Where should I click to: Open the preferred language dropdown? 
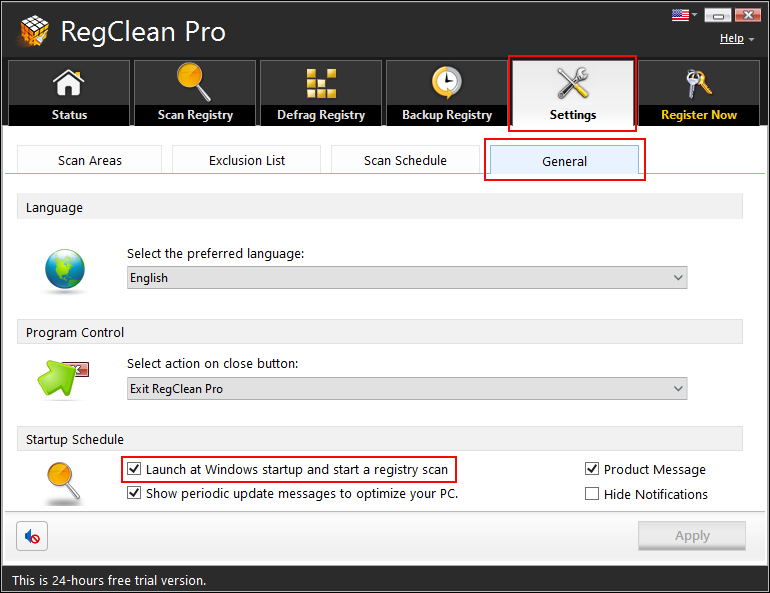(407, 277)
